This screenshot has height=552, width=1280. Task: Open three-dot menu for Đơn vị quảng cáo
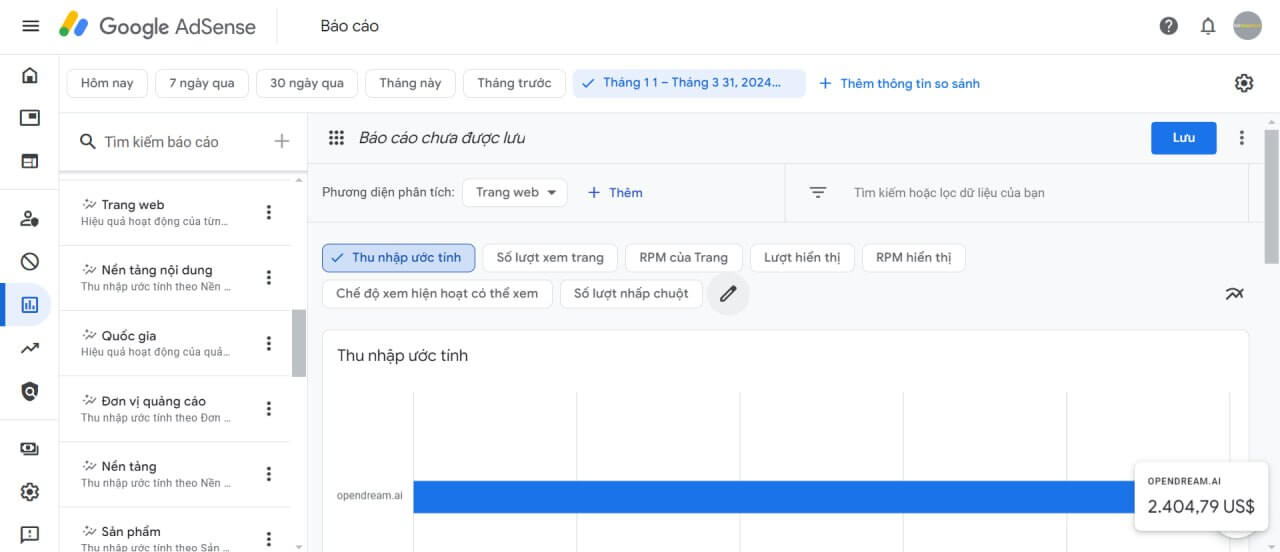tap(268, 408)
